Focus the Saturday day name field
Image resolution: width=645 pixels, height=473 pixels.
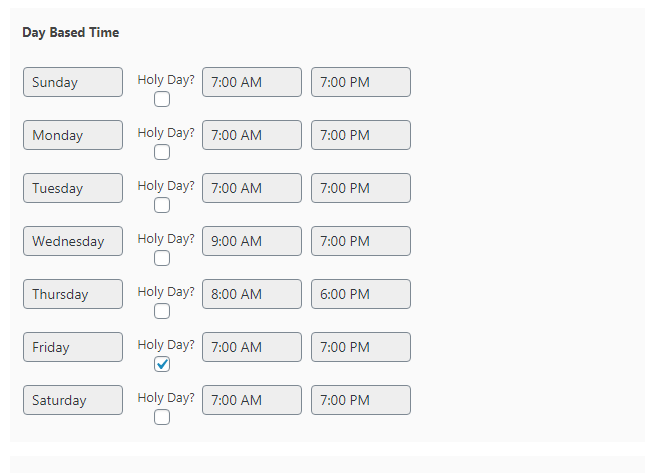(x=73, y=400)
